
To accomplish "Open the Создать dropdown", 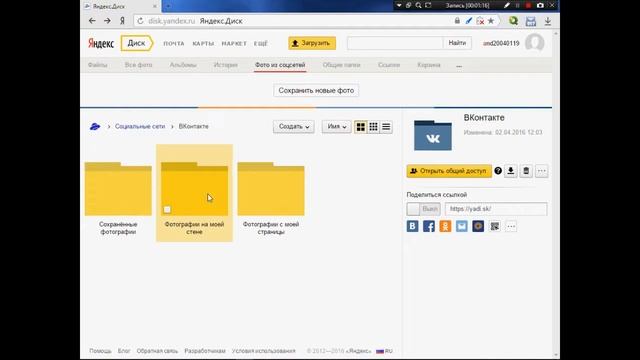I will click(294, 127).
